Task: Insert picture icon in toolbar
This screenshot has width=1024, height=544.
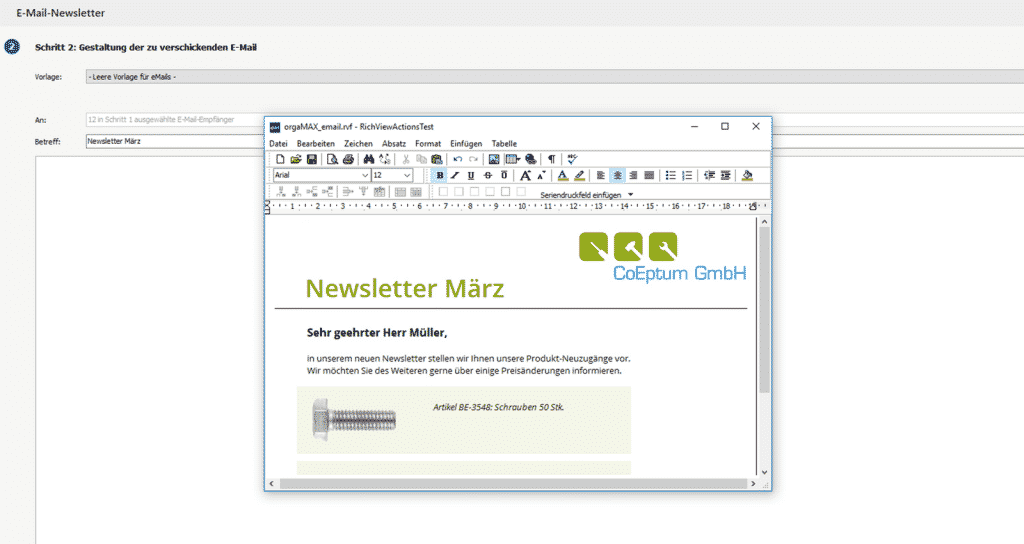Action: point(494,159)
